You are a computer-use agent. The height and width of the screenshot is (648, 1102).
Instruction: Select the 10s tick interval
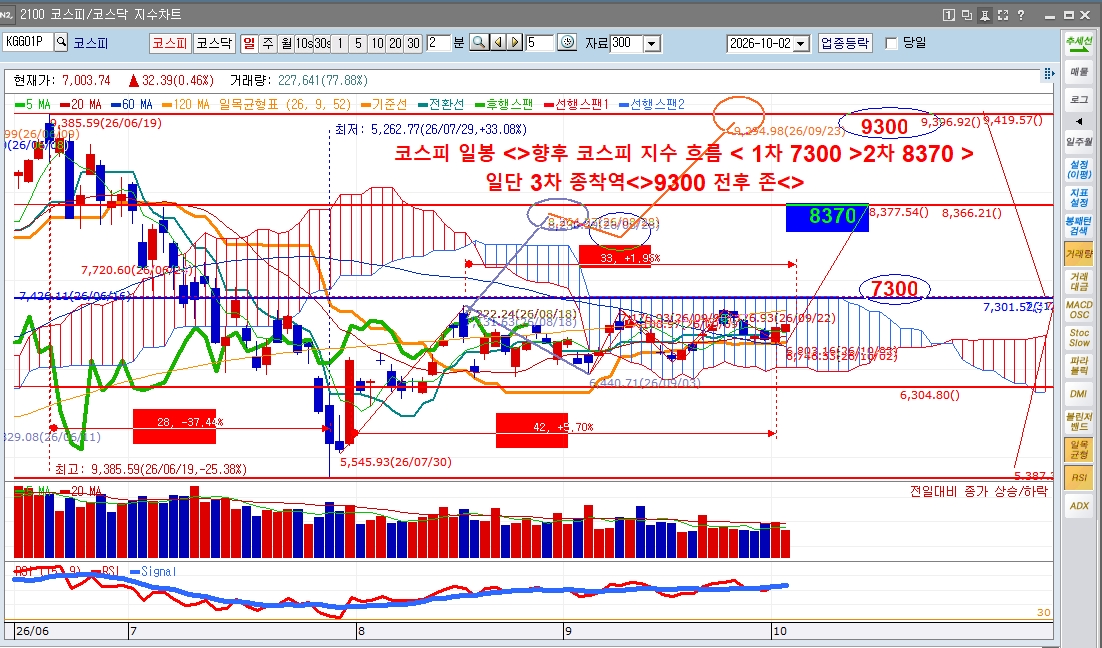coord(304,43)
